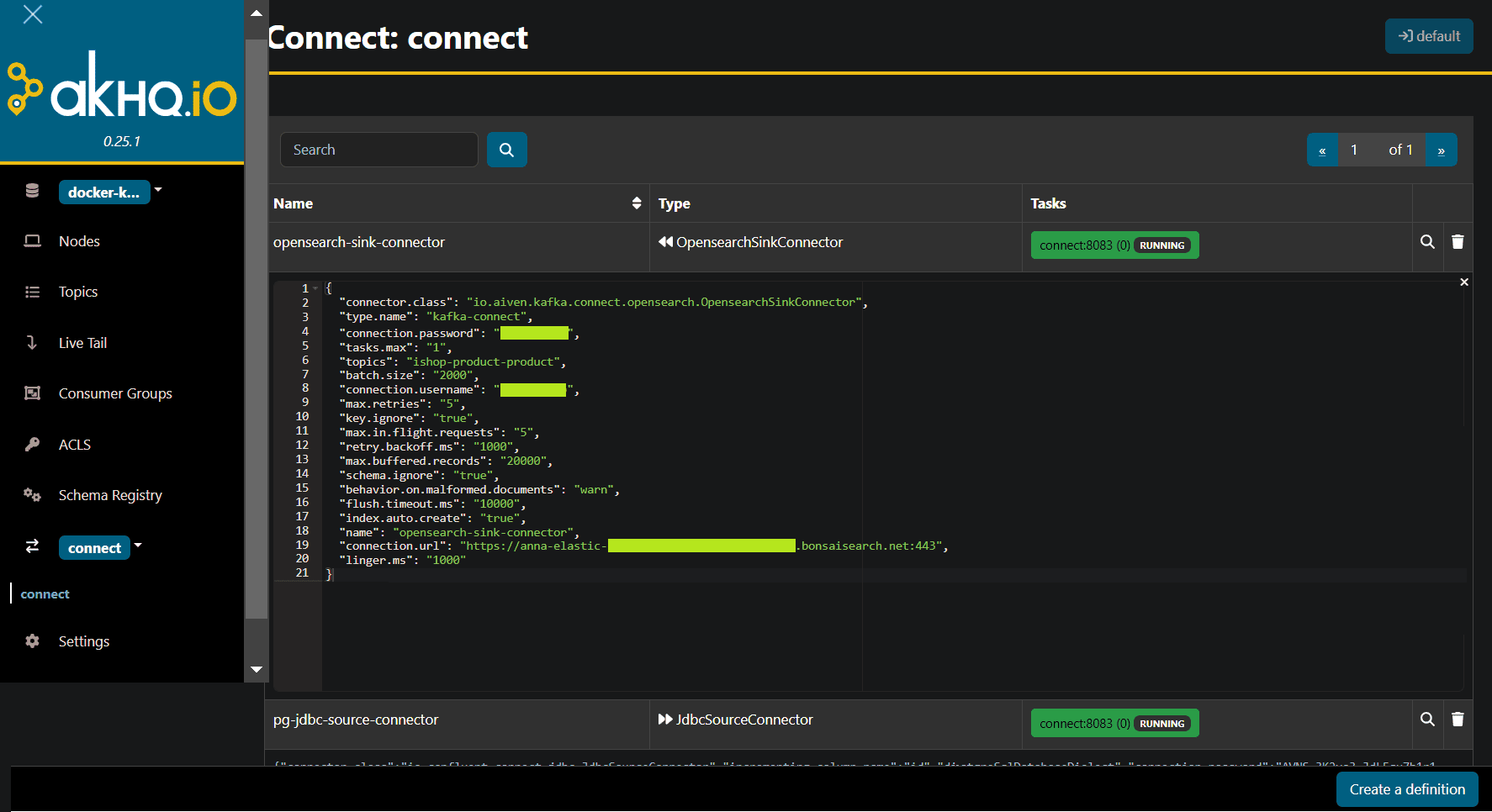This screenshot has width=1492, height=812.
Task: Collapse the JSON code fold on line 1
Action: (316, 288)
